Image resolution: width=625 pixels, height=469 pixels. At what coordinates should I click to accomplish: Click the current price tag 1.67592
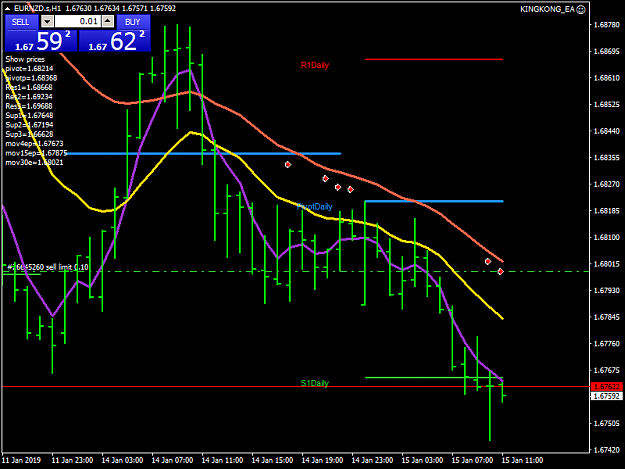pyautogui.click(x=606, y=396)
